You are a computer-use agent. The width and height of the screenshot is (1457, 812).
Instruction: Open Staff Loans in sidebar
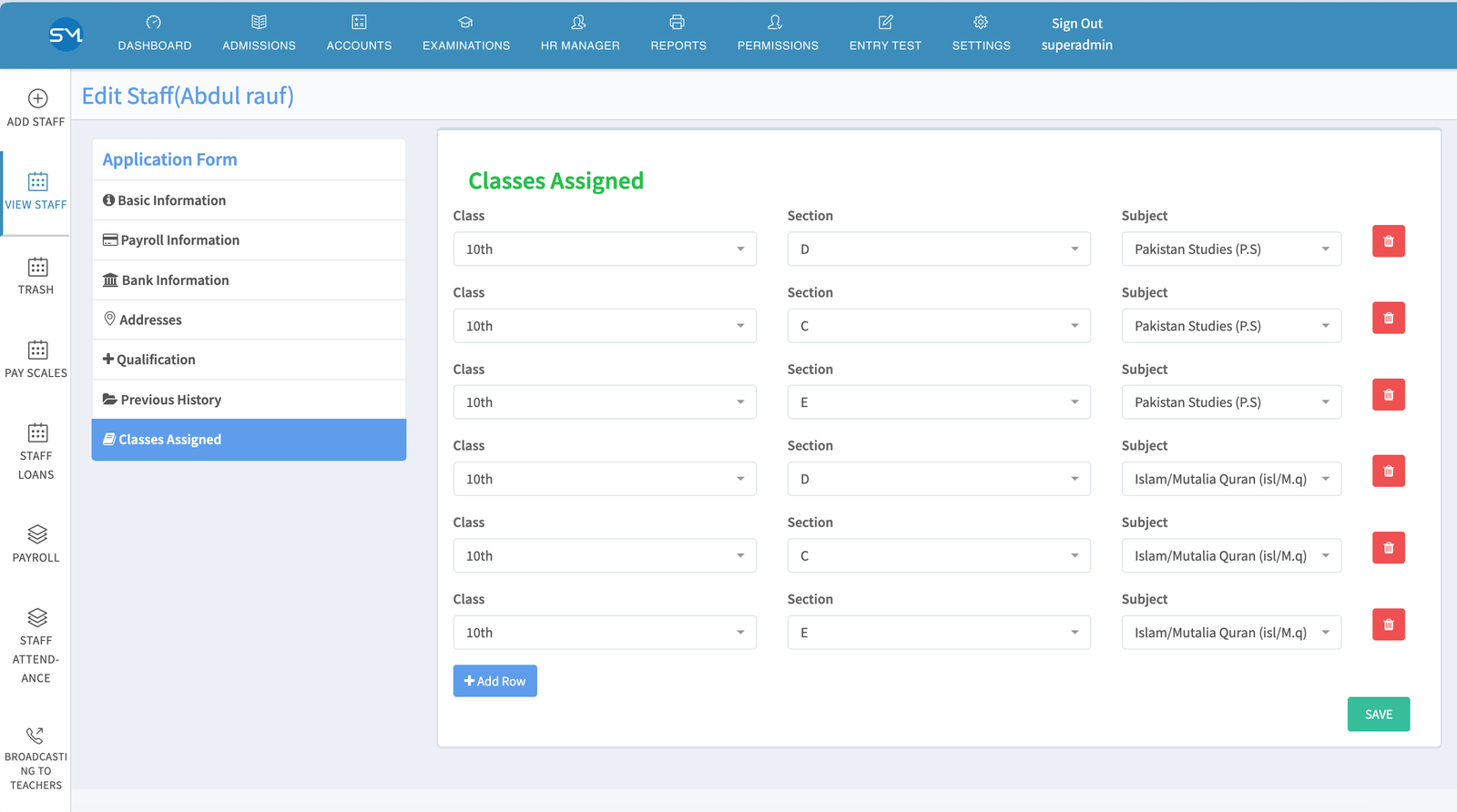pyautogui.click(x=36, y=452)
